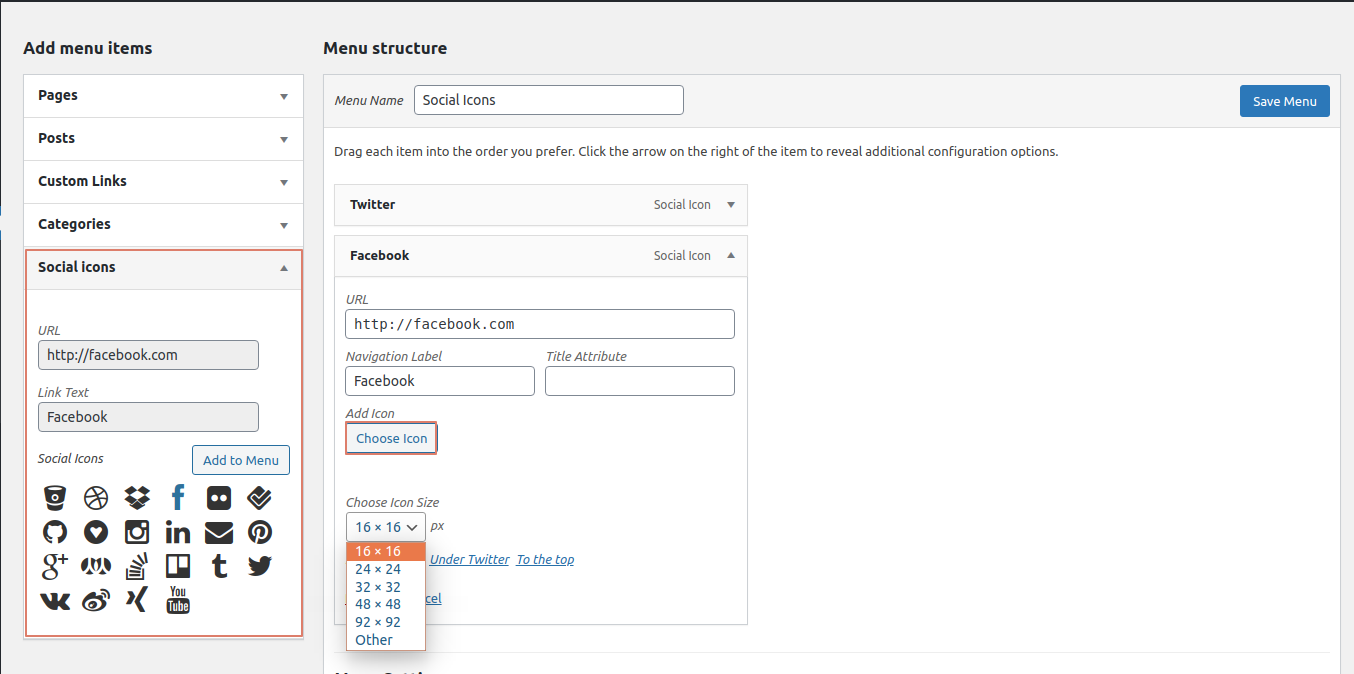Select the Instagram camera icon
1354x674 pixels.
tap(137, 532)
